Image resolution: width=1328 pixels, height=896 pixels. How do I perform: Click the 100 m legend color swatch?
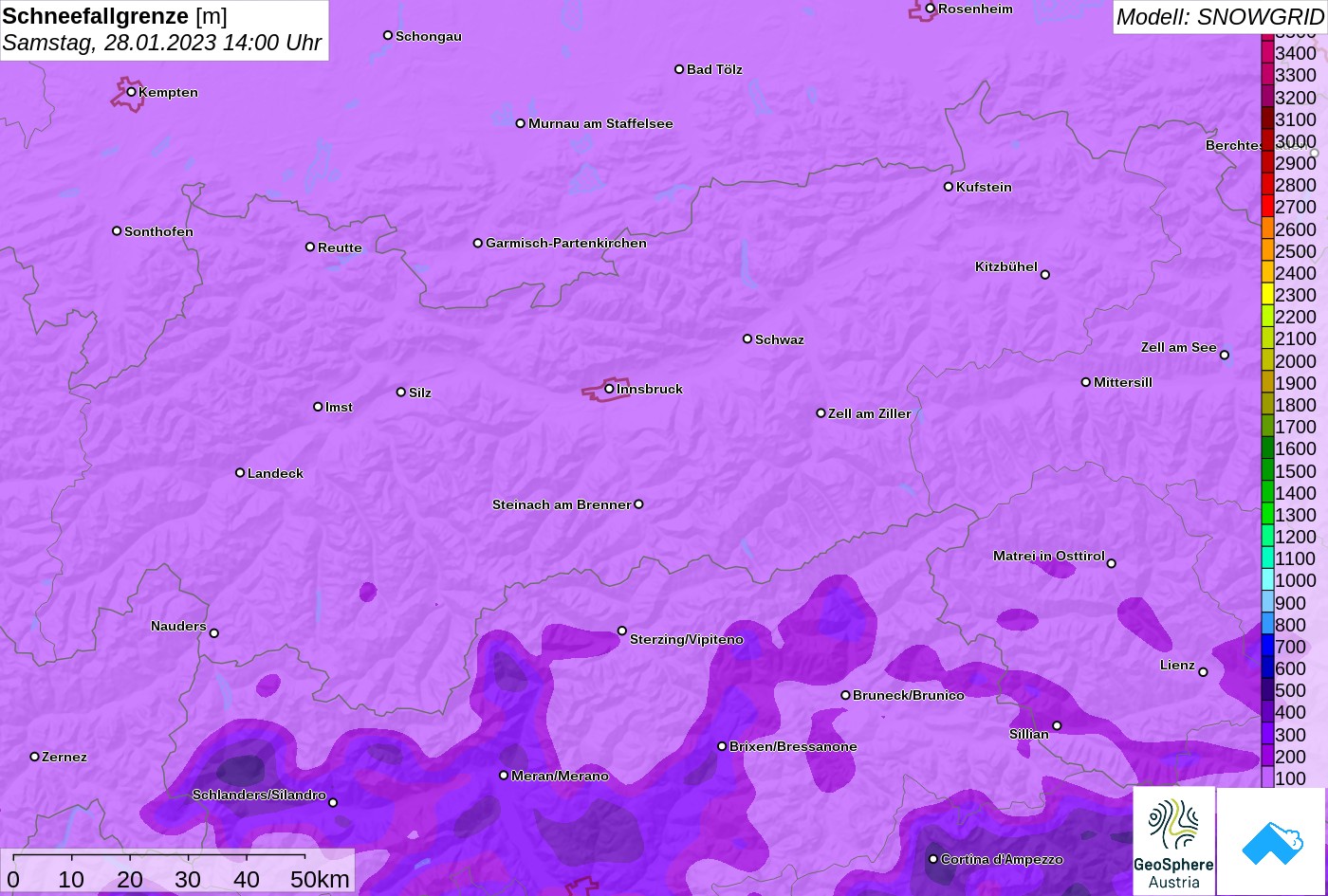pyautogui.click(x=1267, y=777)
